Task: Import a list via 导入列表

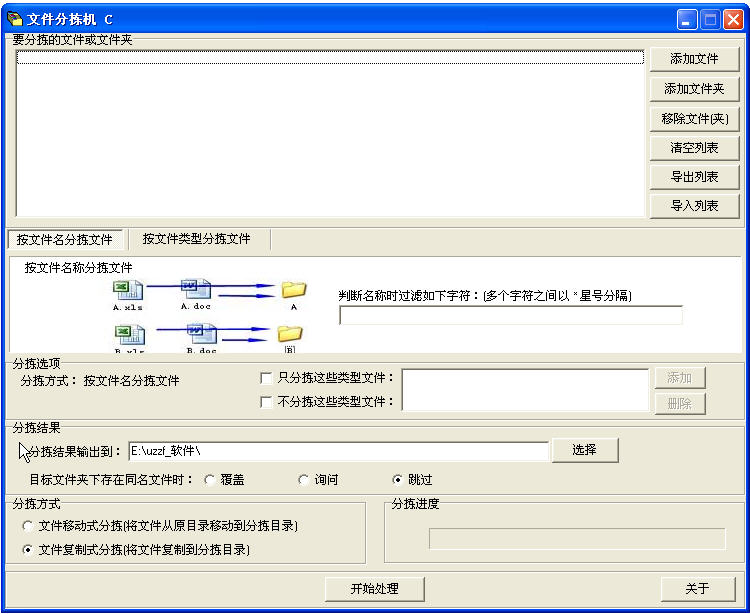Action: (x=694, y=206)
